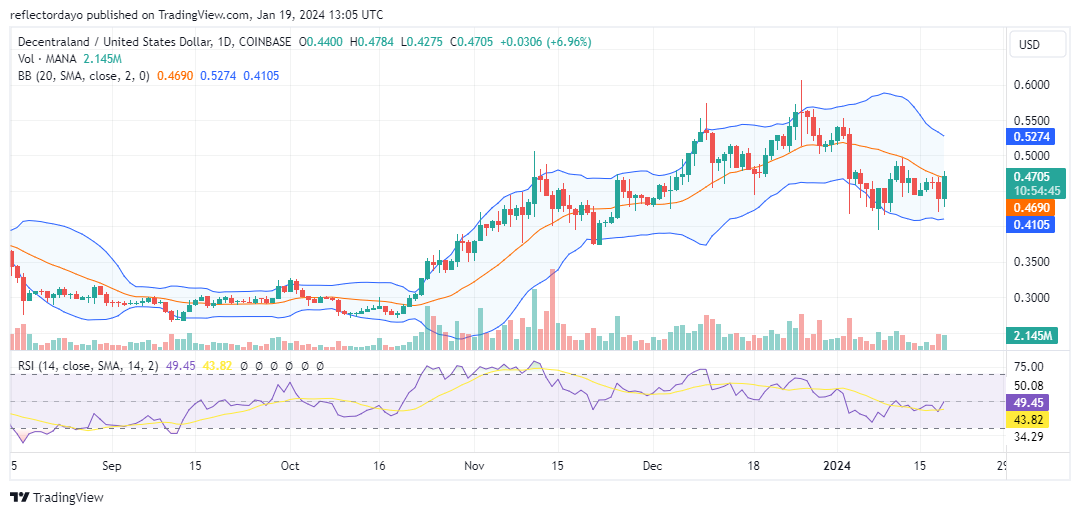Click the 50.08 RSI axis label
1080x515 pixels.
(1029, 386)
